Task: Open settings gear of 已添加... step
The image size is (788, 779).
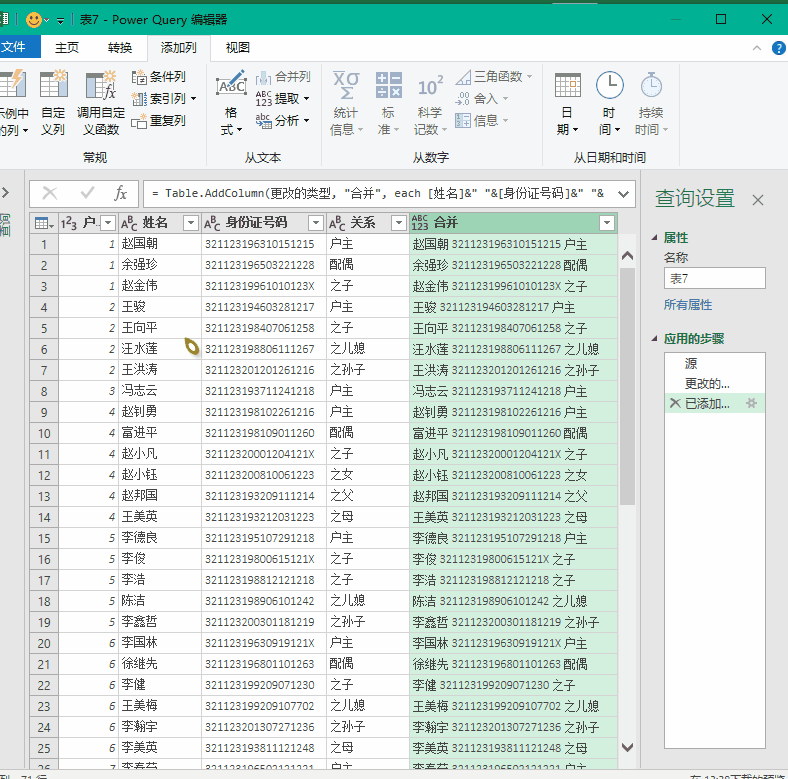Action: (751, 403)
